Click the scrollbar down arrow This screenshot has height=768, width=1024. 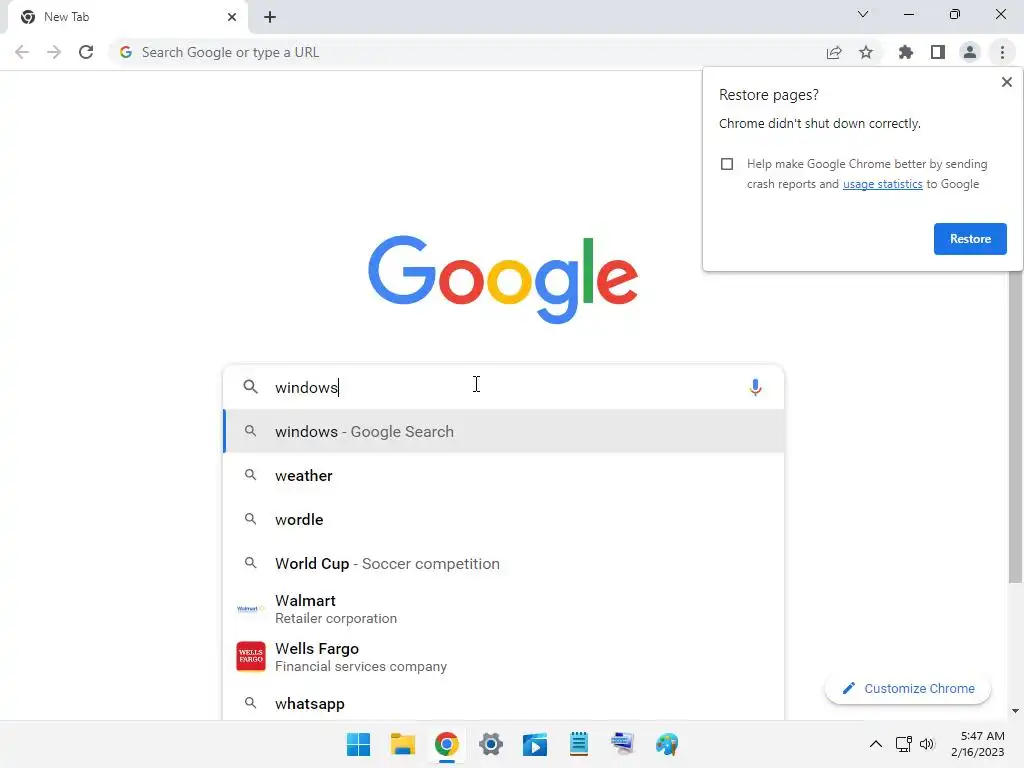coord(1015,711)
